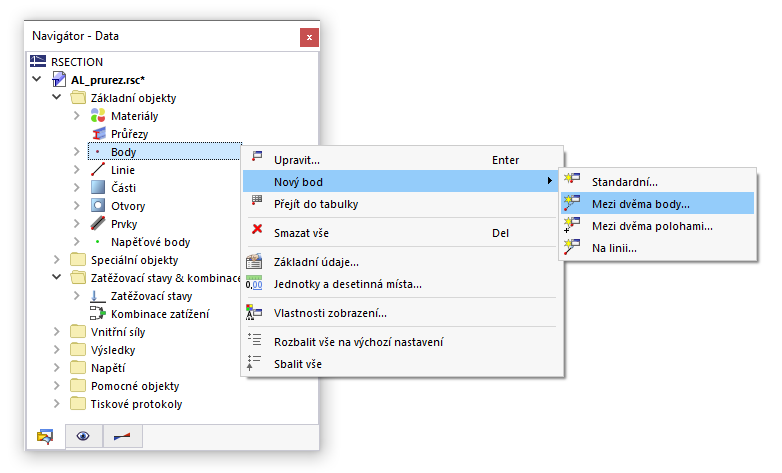Click the Kombinace zatížení icon
This screenshot has height=473, width=782.
[97, 313]
